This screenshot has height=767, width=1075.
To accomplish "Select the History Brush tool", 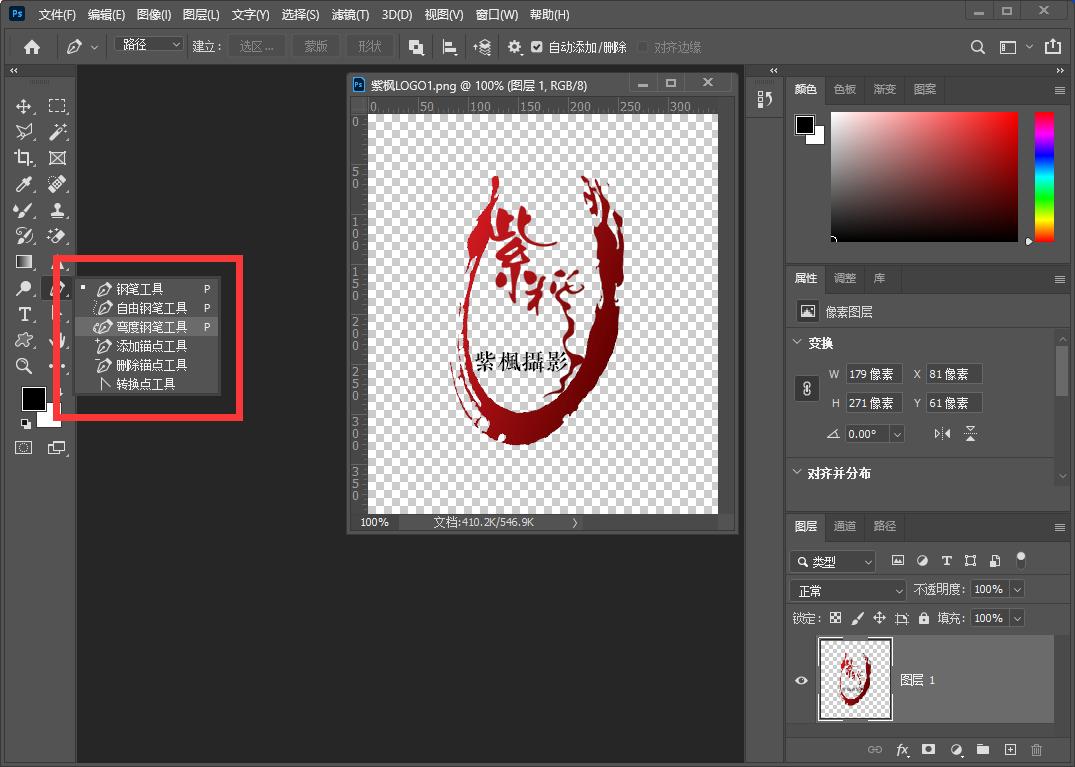I will [x=24, y=236].
